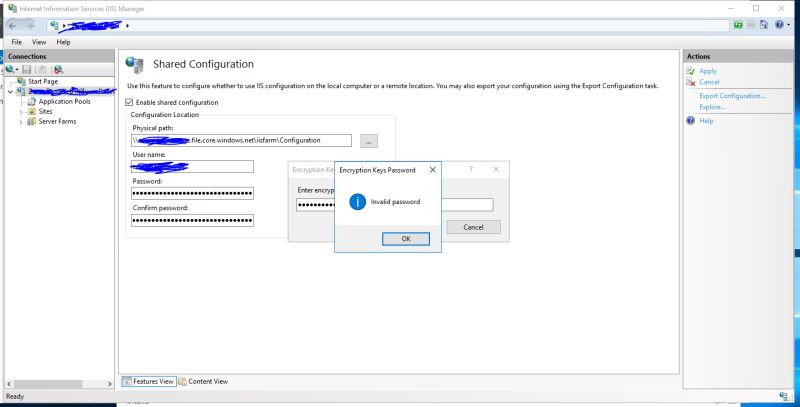Click the Connections pane scroll left arrow

(8, 384)
